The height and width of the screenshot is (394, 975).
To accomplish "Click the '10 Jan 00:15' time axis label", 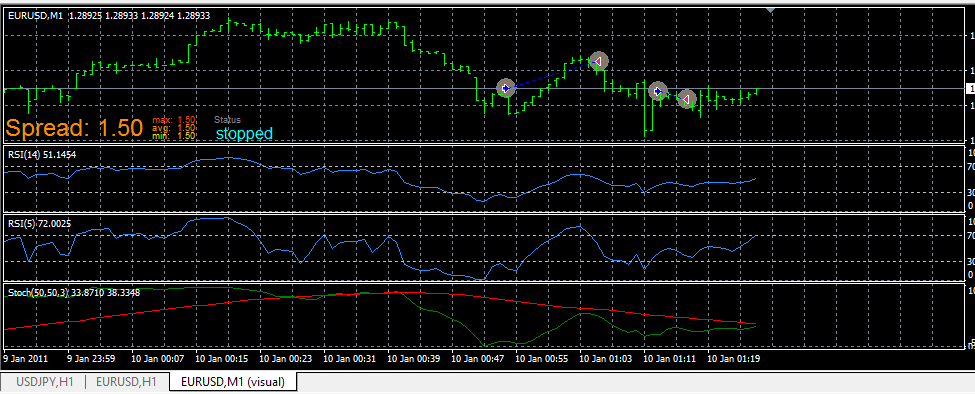I will (222, 359).
